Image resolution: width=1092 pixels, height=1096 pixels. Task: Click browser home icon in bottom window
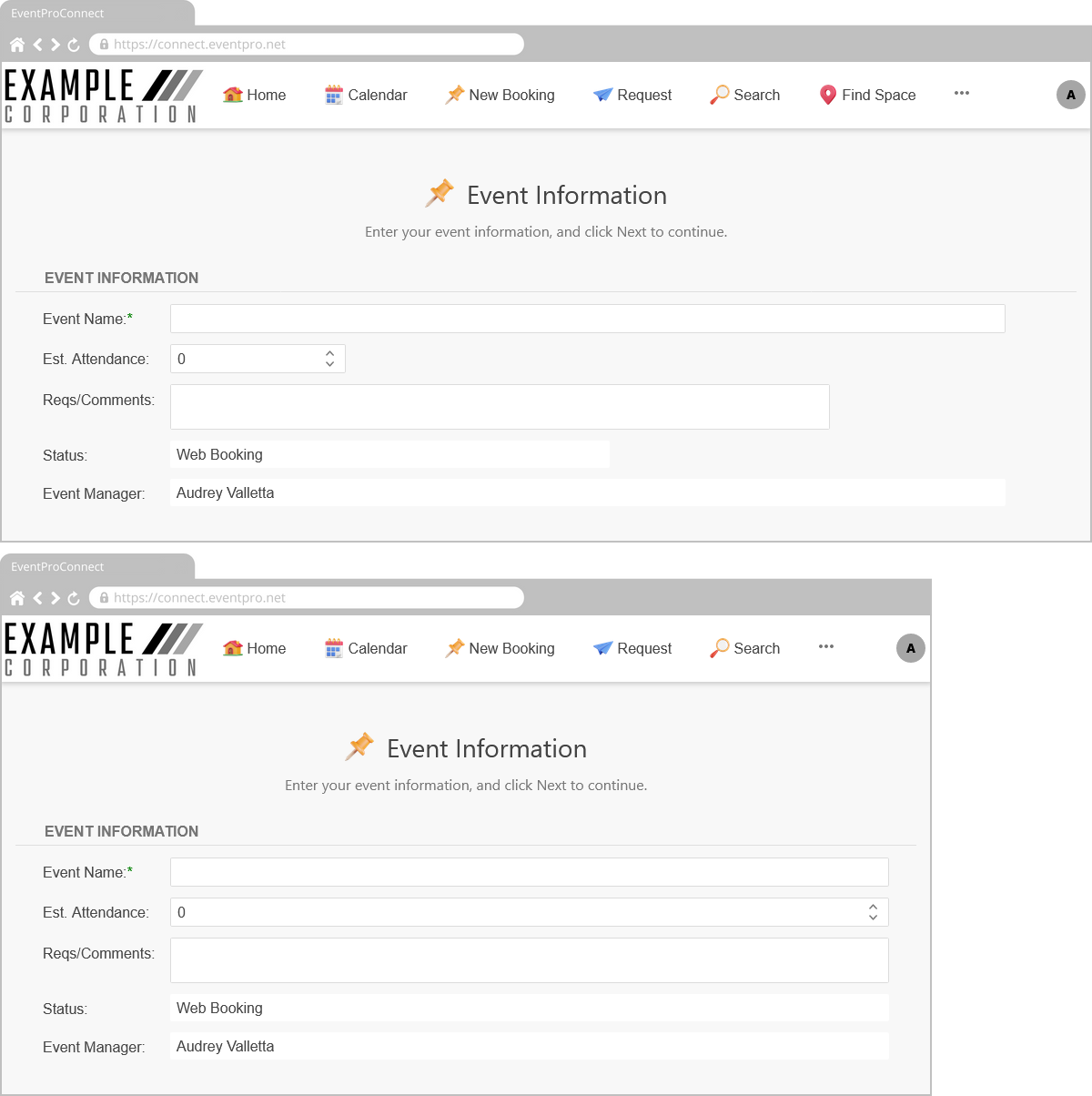point(17,598)
